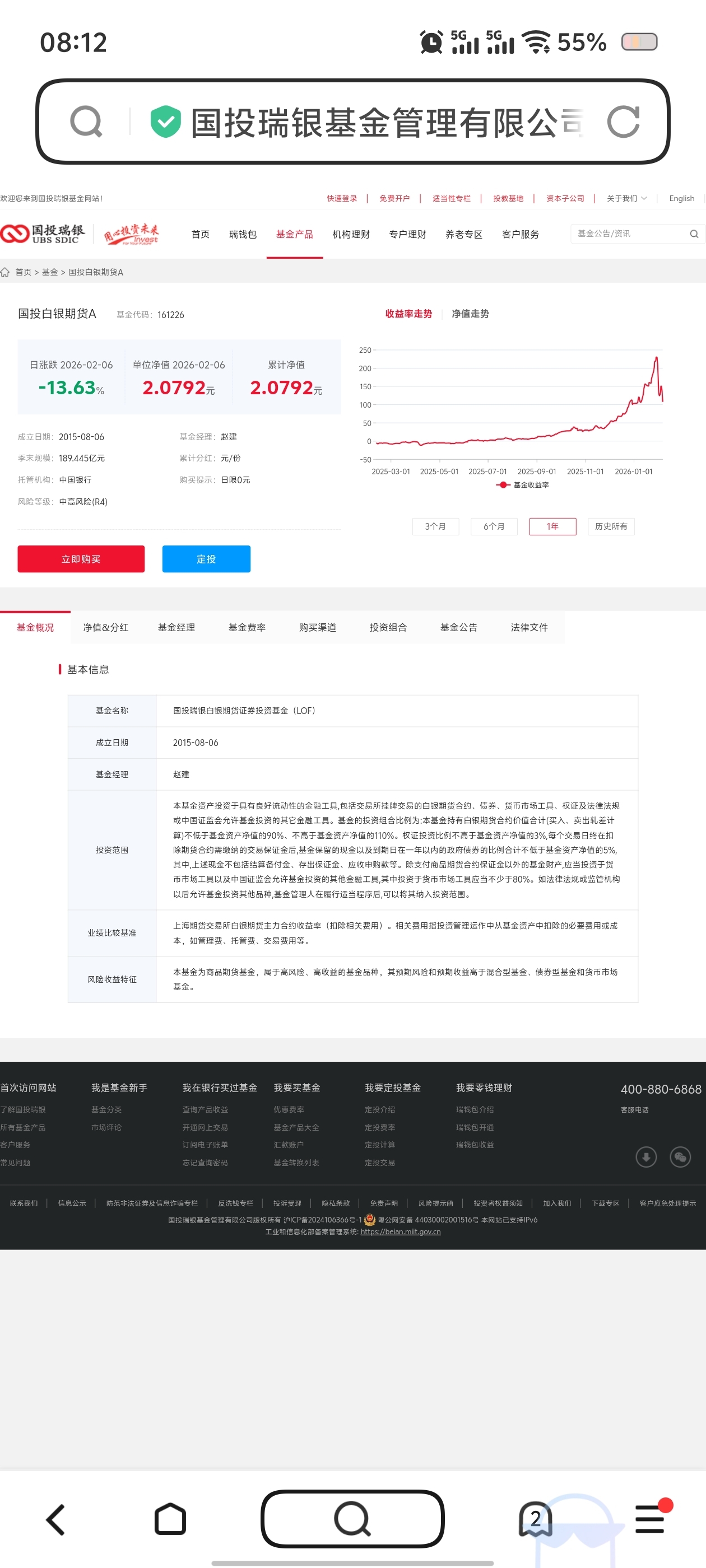Click the 风险提示函 footer link

tap(435, 1203)
